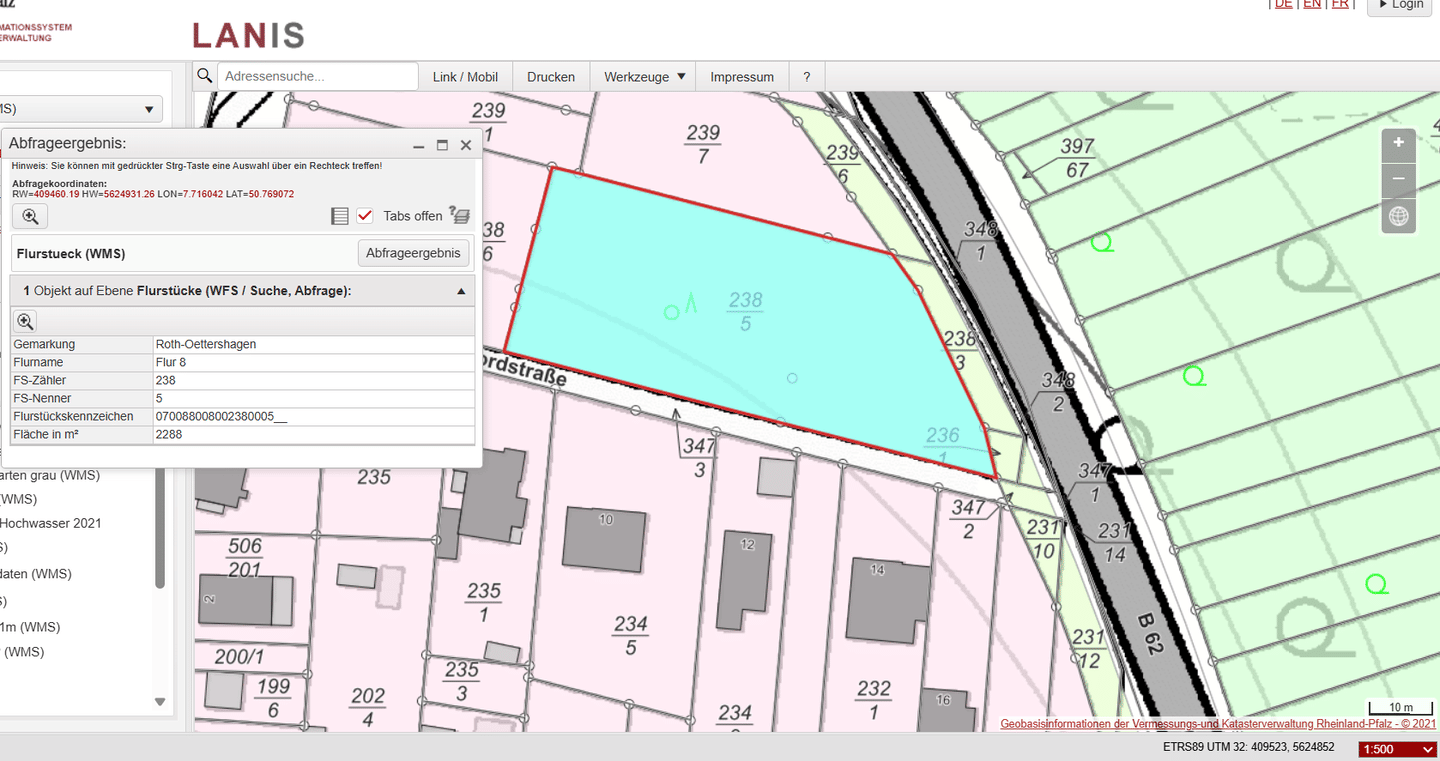
Task: Minimize the Abfrageergebnis panel
Action: pos(419,146)
